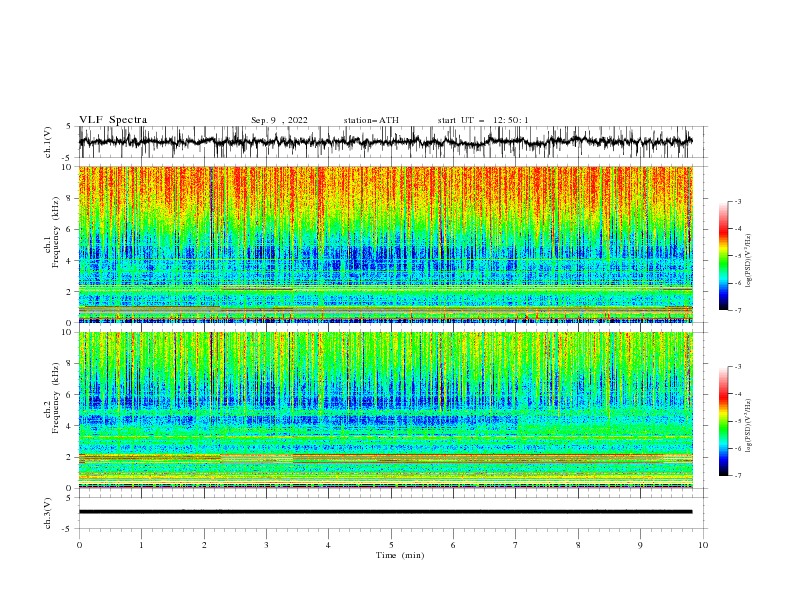Click the "5" tick on ch.1(V) axis

69,126
